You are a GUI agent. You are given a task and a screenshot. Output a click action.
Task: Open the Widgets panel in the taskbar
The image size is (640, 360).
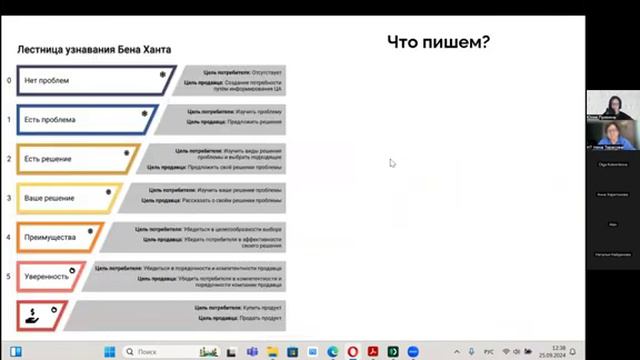16,351
